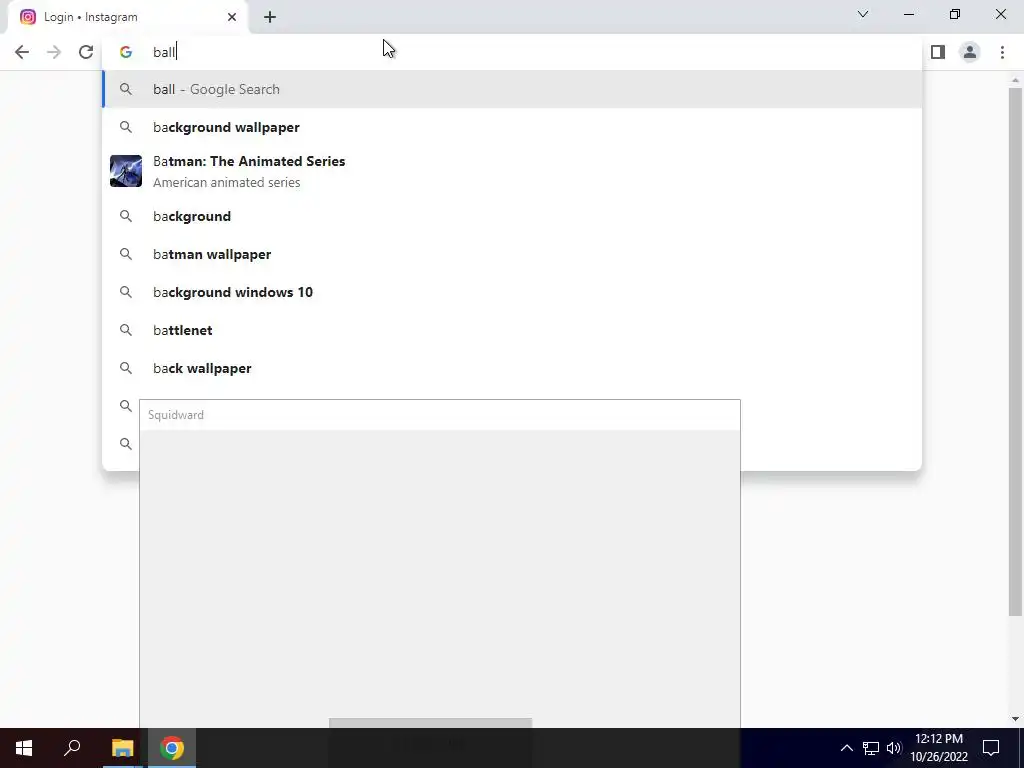This screenshot has height=768, width=1024.
Task: Click the Batman series thumbnail image
Action: click(126, 171)
